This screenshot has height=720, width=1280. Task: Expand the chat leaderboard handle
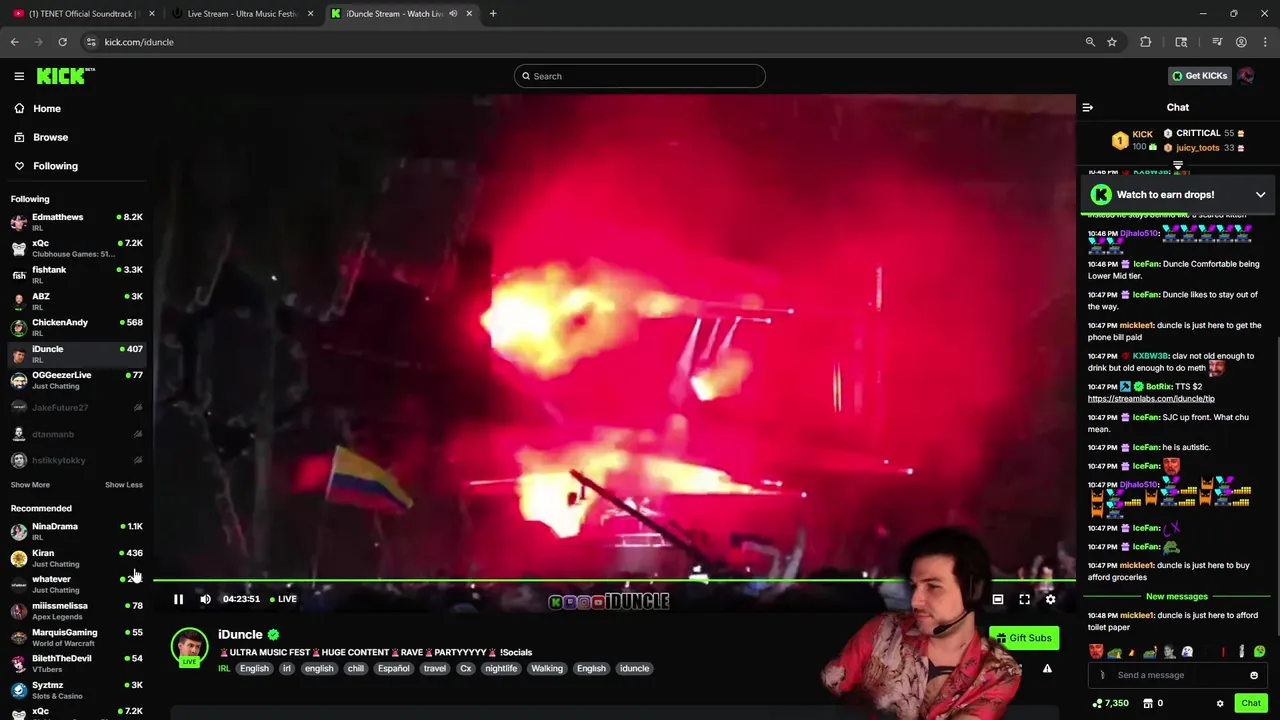coord(1178,166)
